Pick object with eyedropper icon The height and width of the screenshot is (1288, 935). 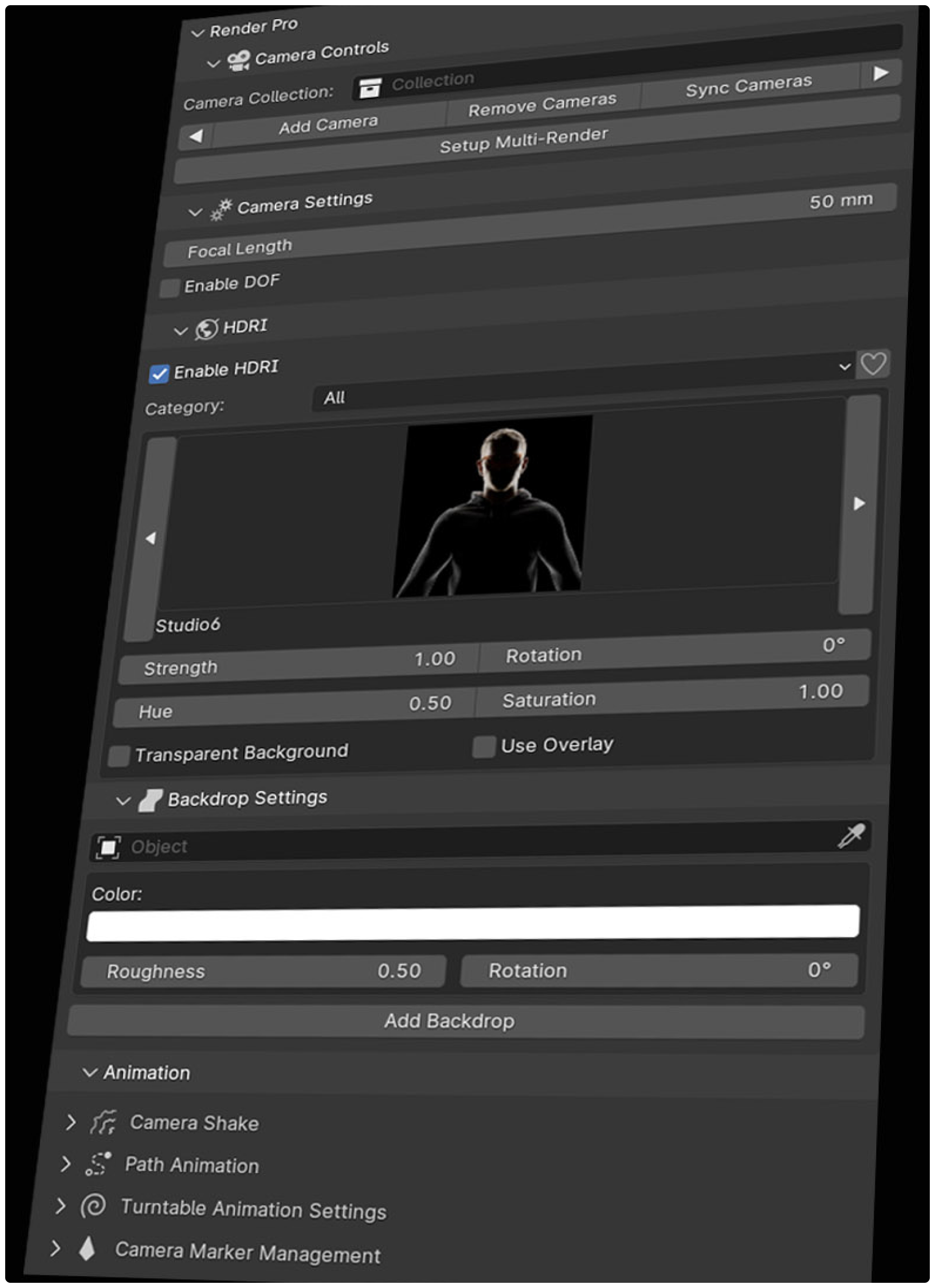tap(850, 836)
